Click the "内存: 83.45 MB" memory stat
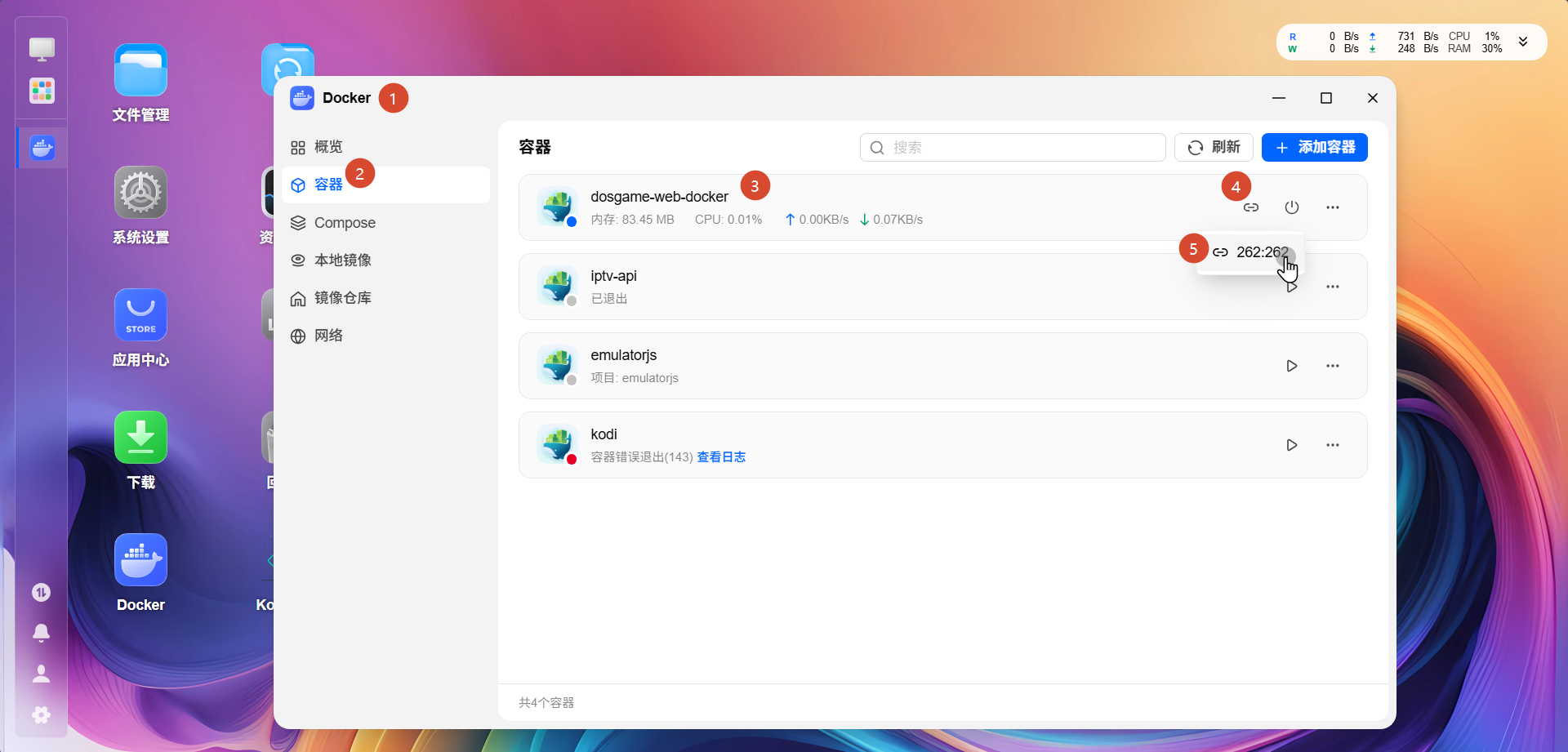 [632, 220]
